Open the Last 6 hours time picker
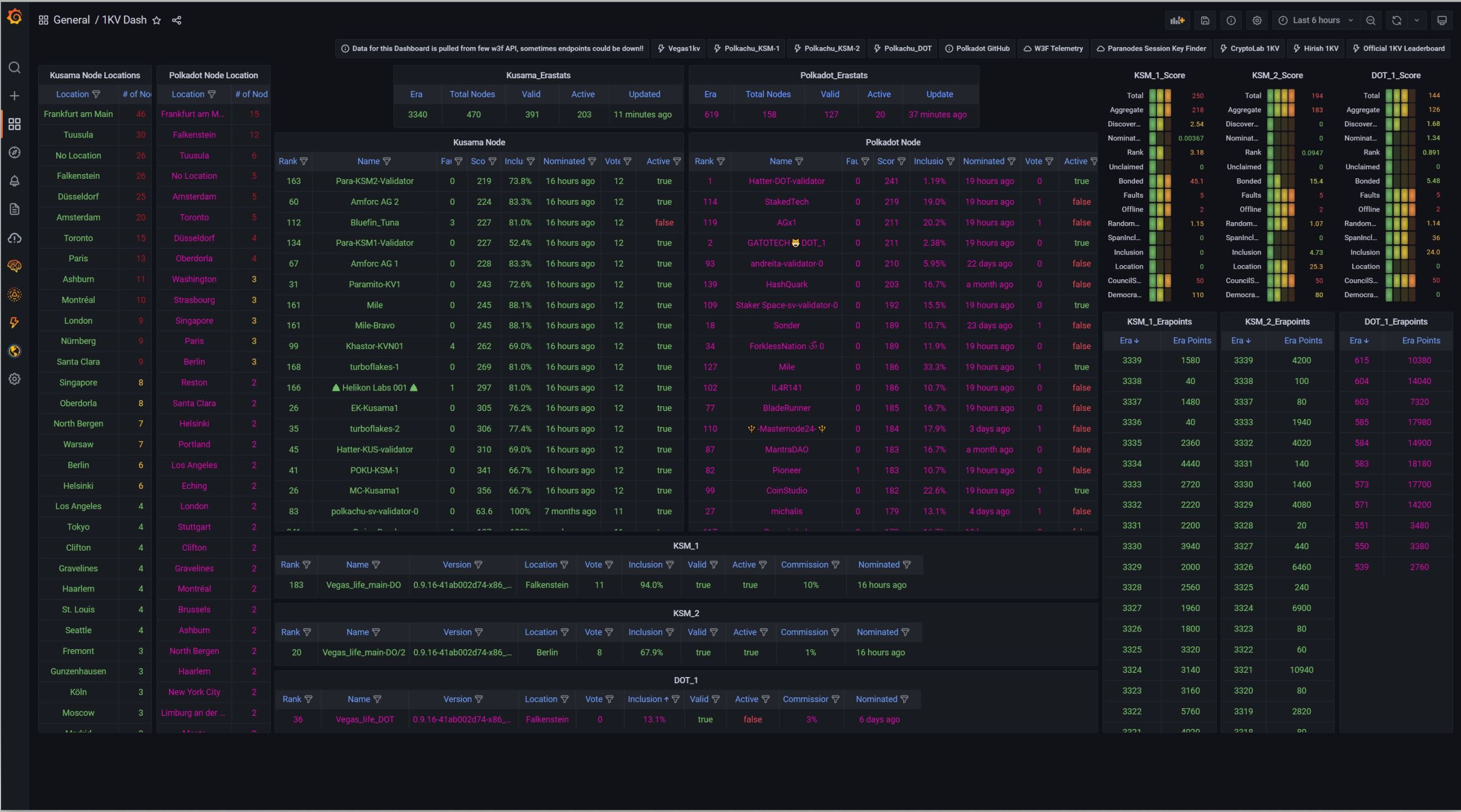1461x812 pixels. 1316,21
